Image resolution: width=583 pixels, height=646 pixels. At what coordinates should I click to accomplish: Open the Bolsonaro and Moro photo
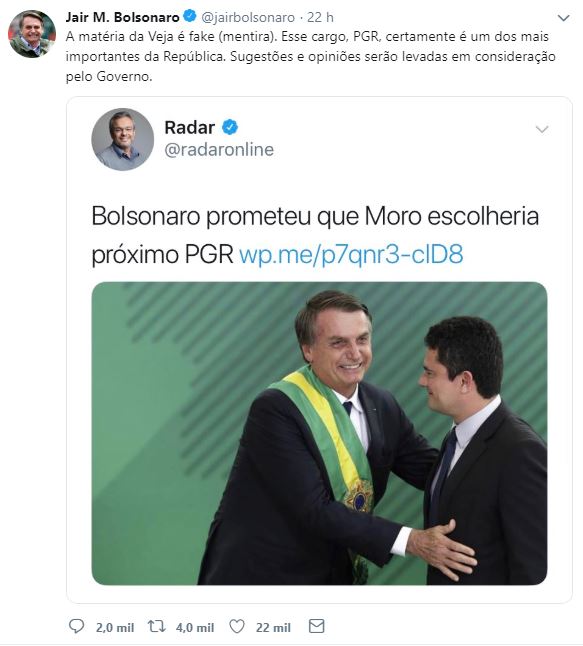click(x=319, y=433)
